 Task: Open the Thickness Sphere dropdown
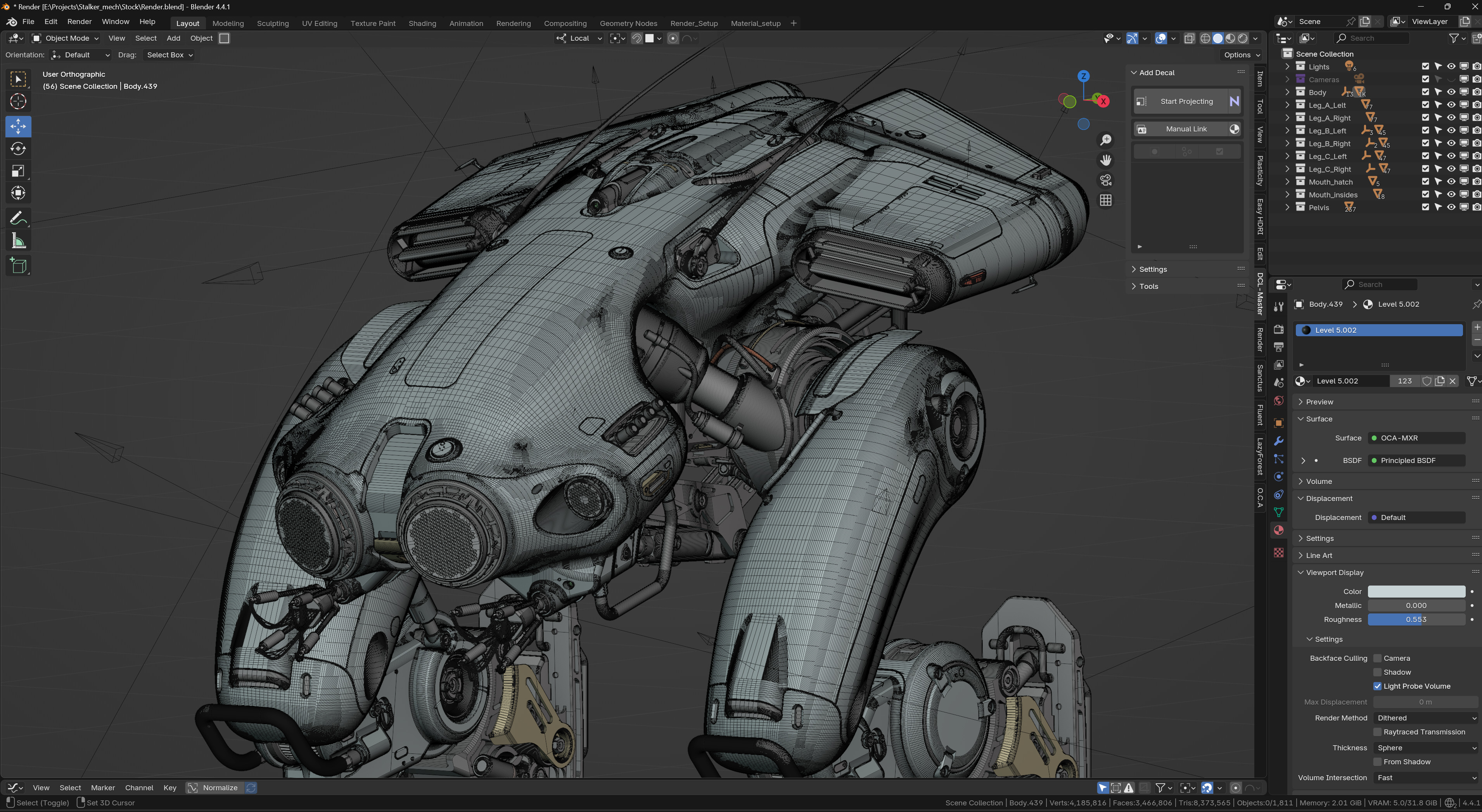pyautogui.click(x=1425, y=748)
